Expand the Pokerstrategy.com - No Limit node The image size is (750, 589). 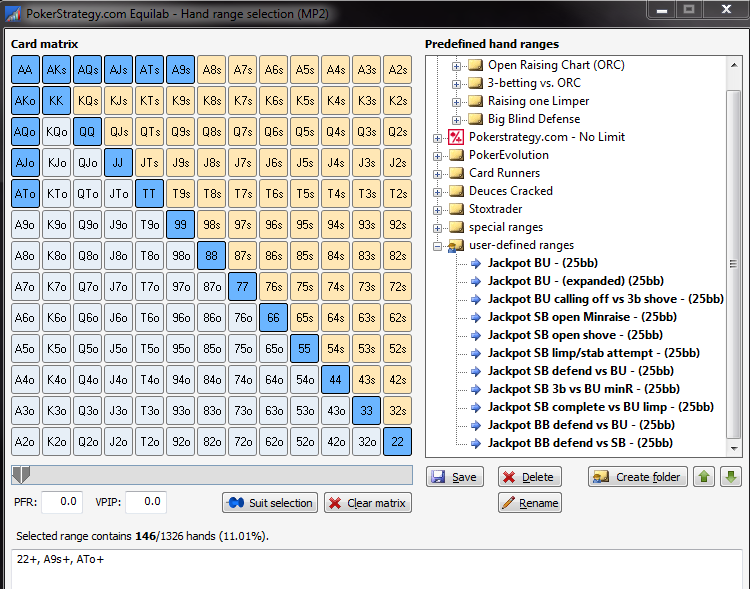[x=437, y=138]
